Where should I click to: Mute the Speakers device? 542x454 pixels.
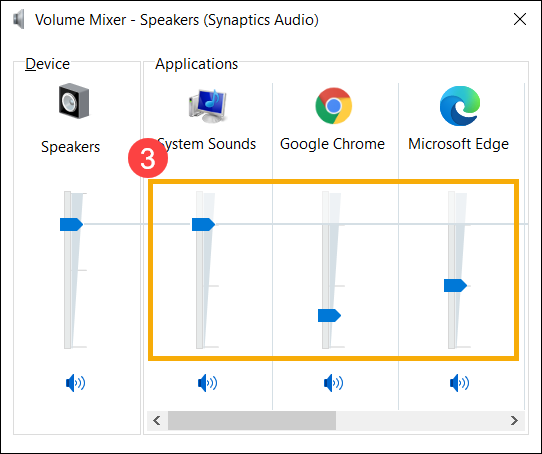tap(75, 383)
